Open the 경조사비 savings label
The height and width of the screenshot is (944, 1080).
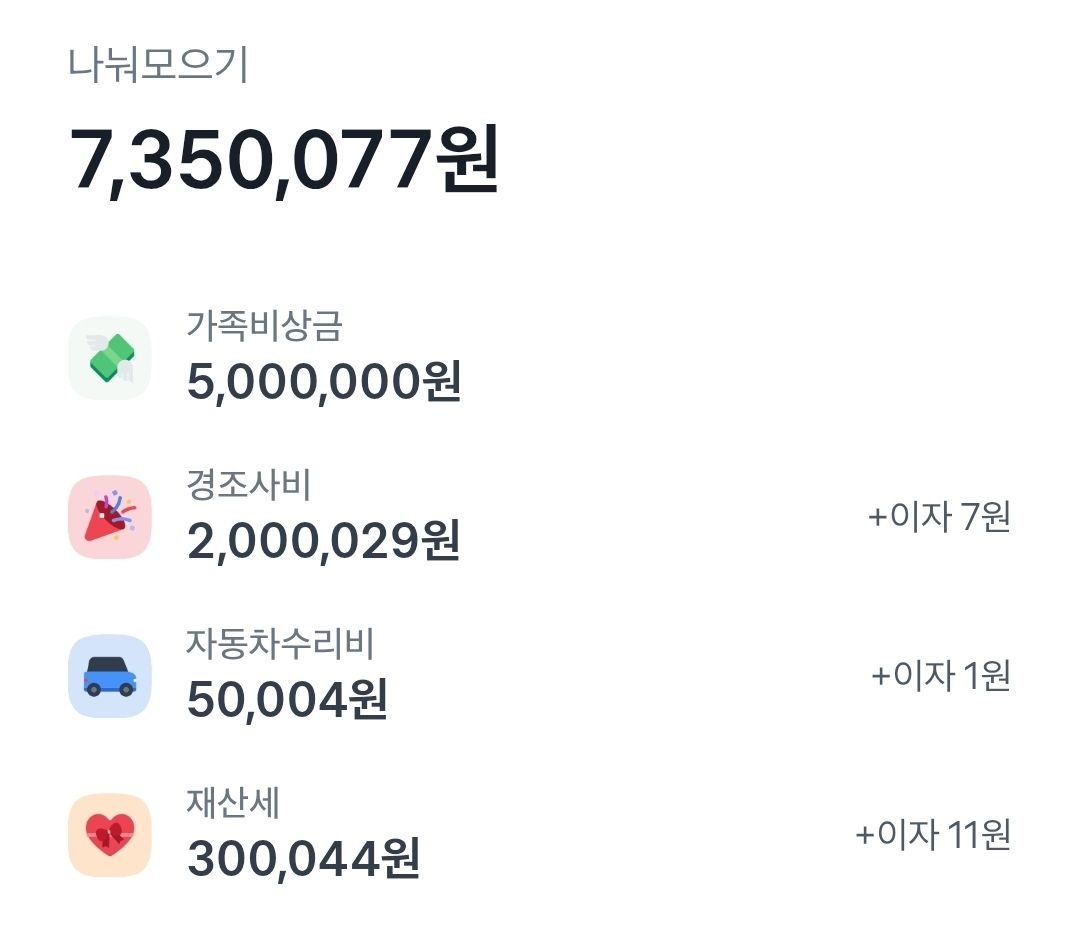[x=249, y=485]
